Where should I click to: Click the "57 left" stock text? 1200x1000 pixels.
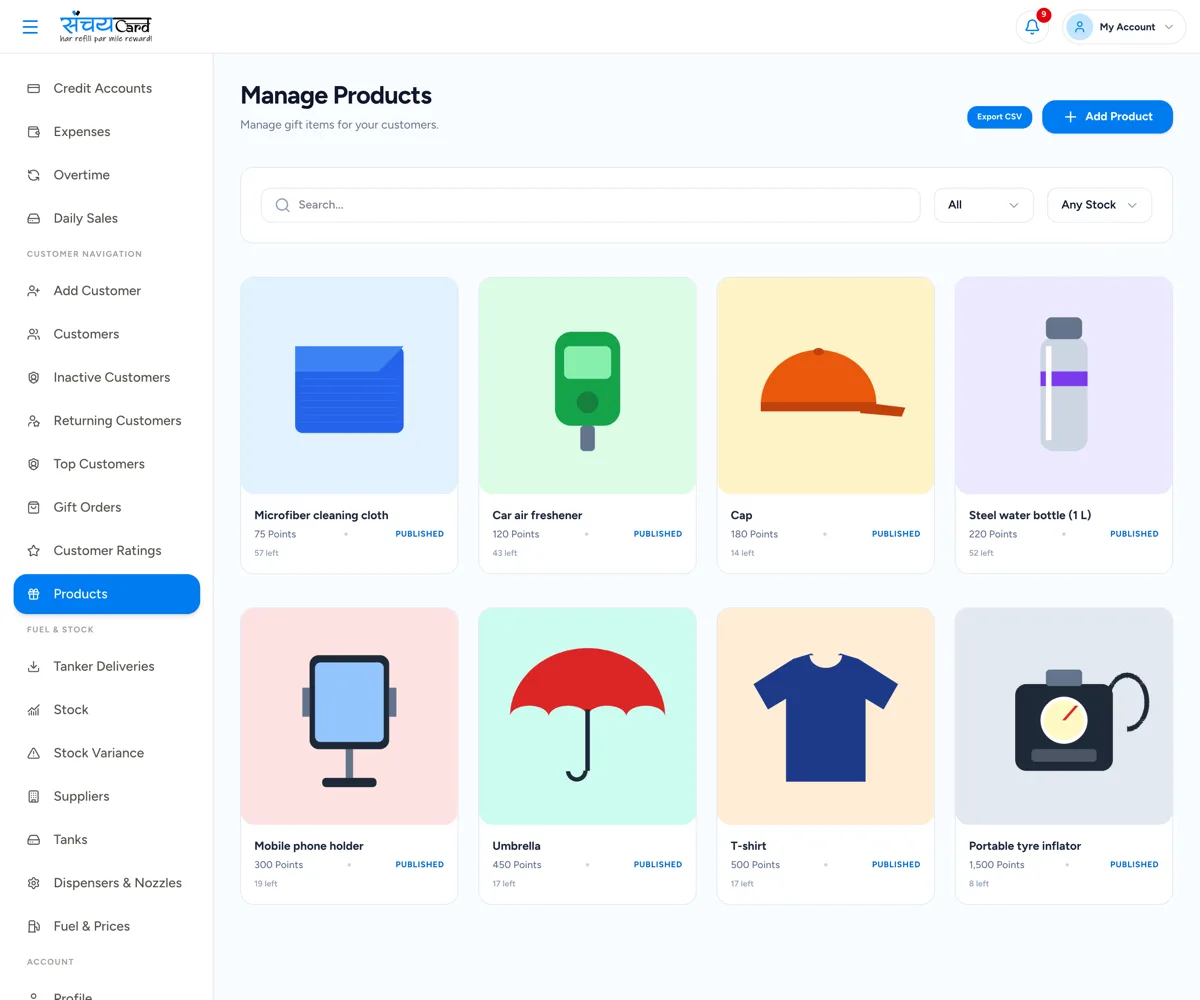[x=266, y=553]
